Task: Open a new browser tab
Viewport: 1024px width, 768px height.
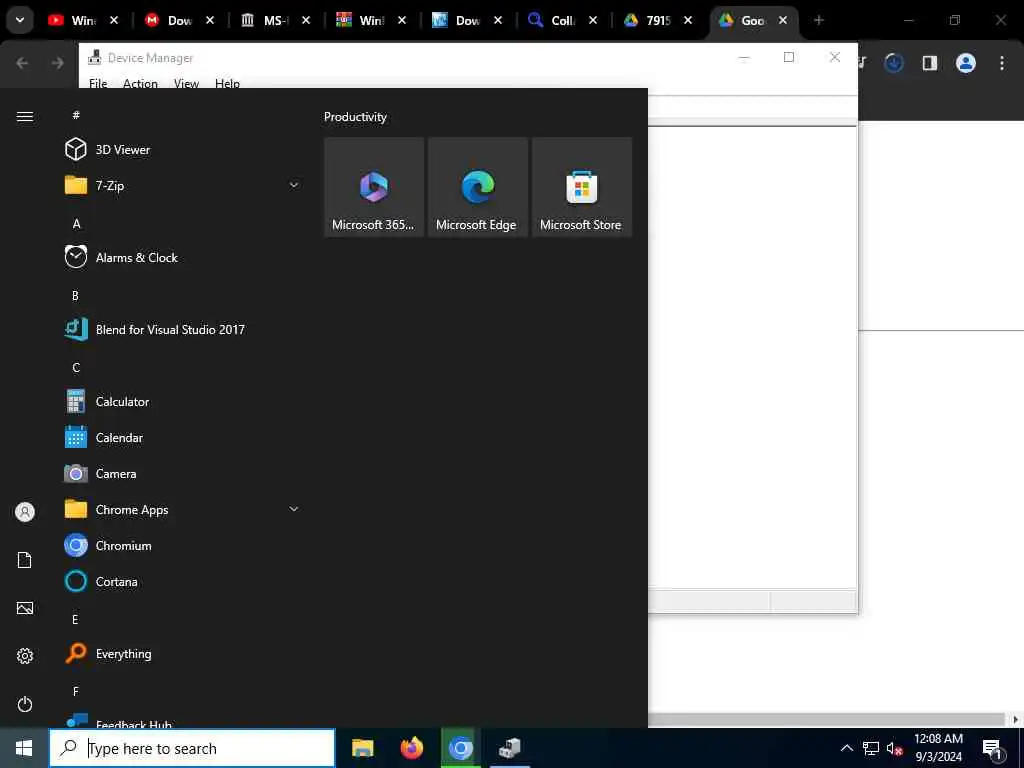Action: (818, 20)
